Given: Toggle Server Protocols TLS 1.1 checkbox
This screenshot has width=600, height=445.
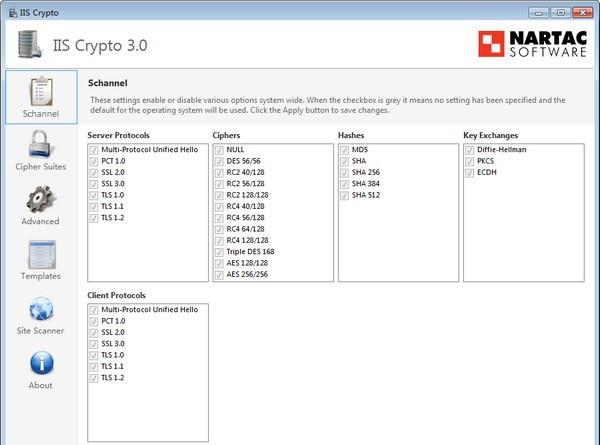Looking at the screenshot, I should (93, 207).
